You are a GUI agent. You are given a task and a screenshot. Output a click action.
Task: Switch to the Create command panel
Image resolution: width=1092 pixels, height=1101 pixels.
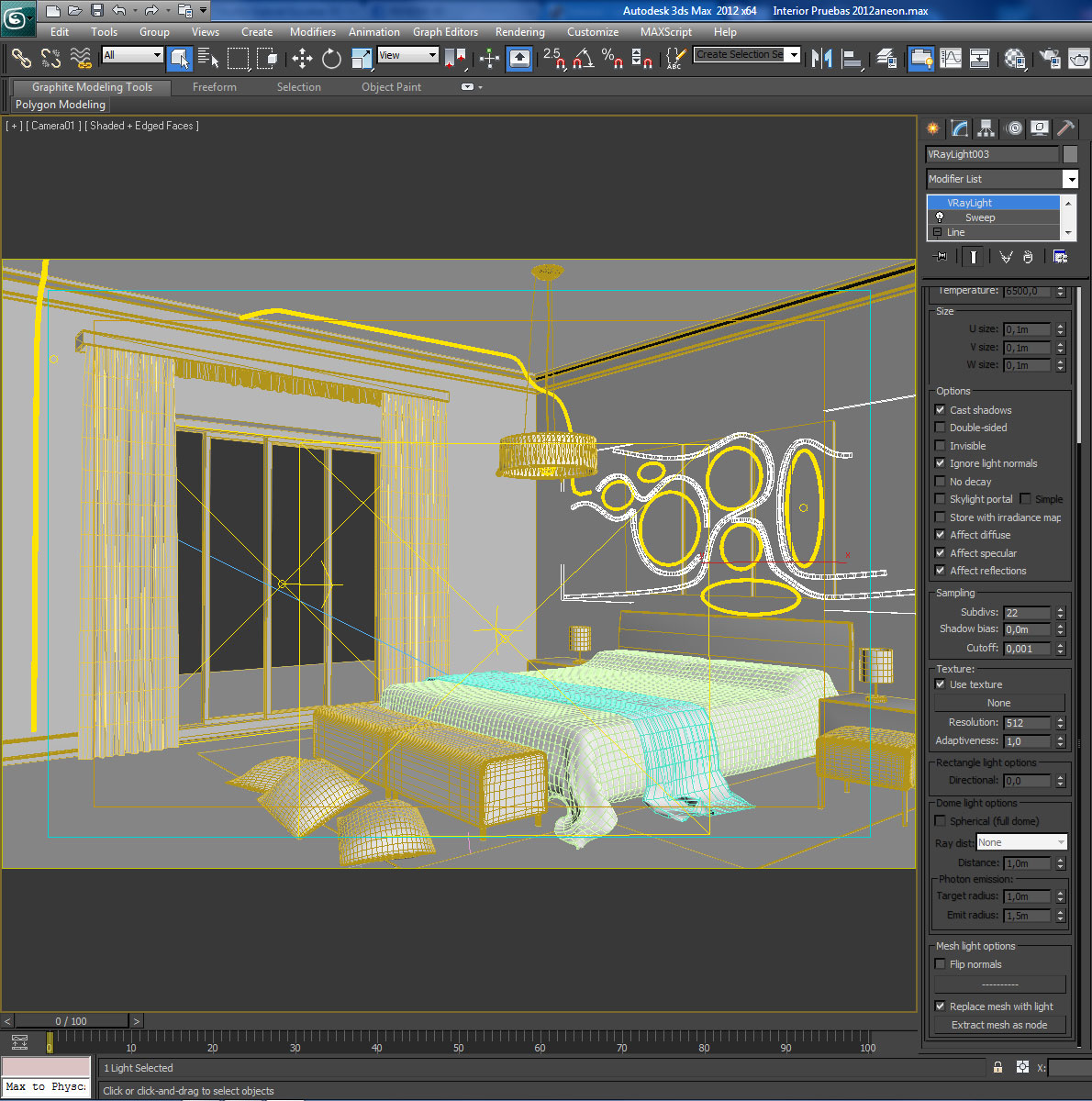932,128
